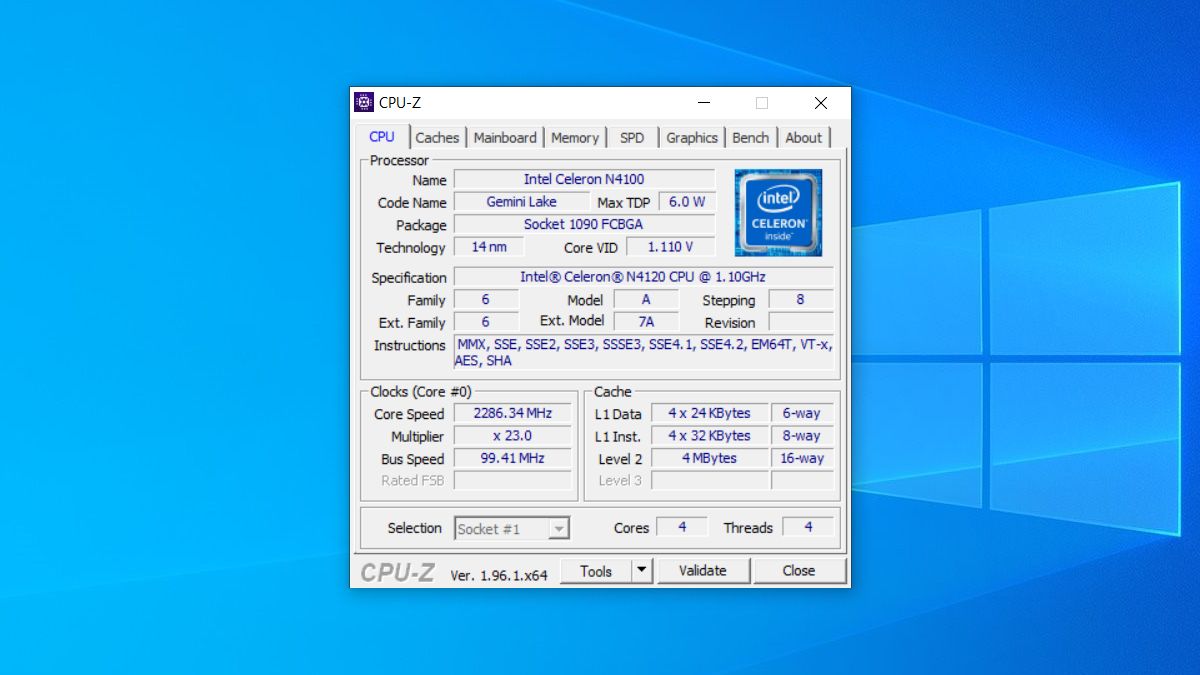Open the Mainboard tab
1200x675 pixels.
(505, 138)
